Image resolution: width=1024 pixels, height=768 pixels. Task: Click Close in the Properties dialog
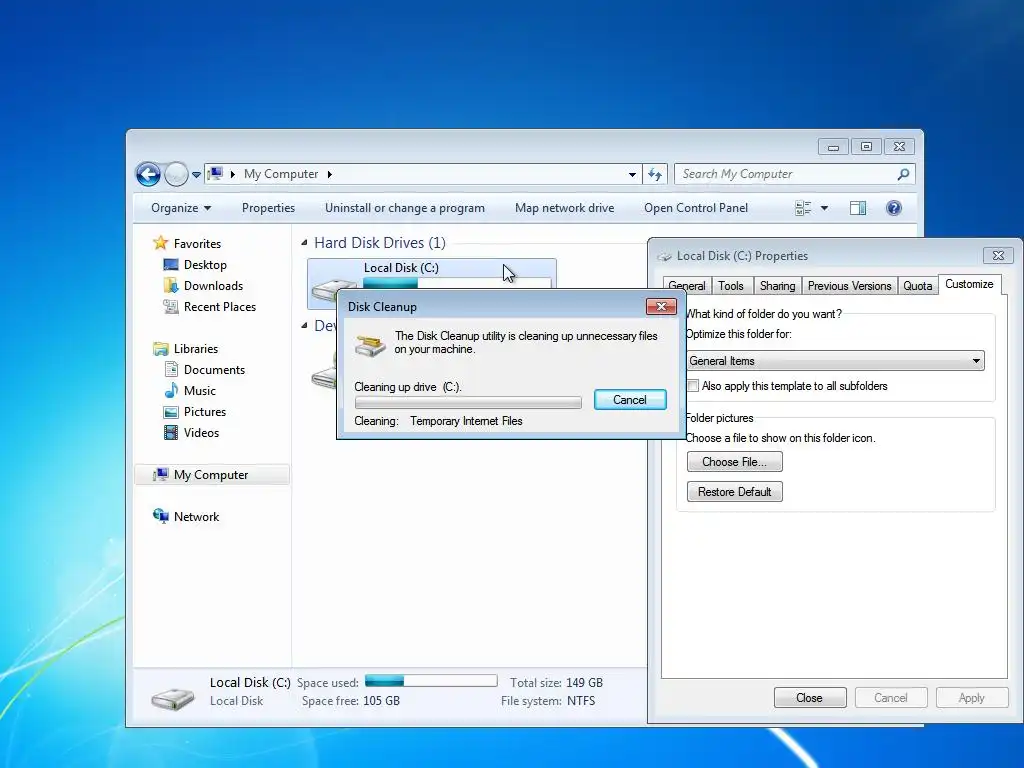(x=810, y=698)
